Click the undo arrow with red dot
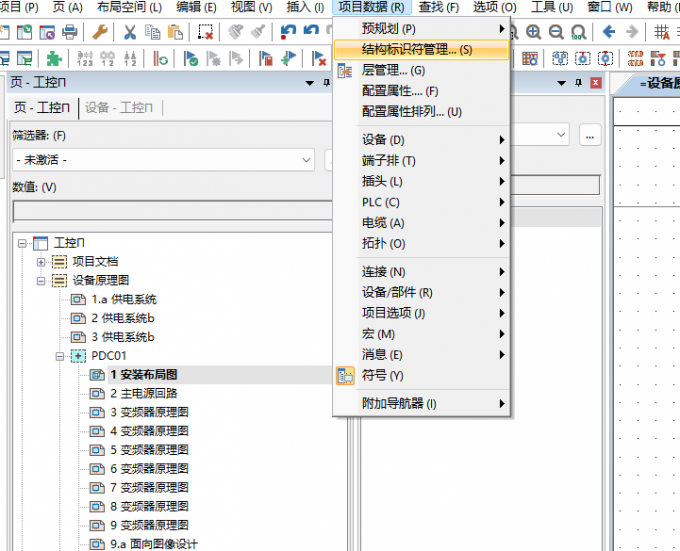 click(288, 32)
